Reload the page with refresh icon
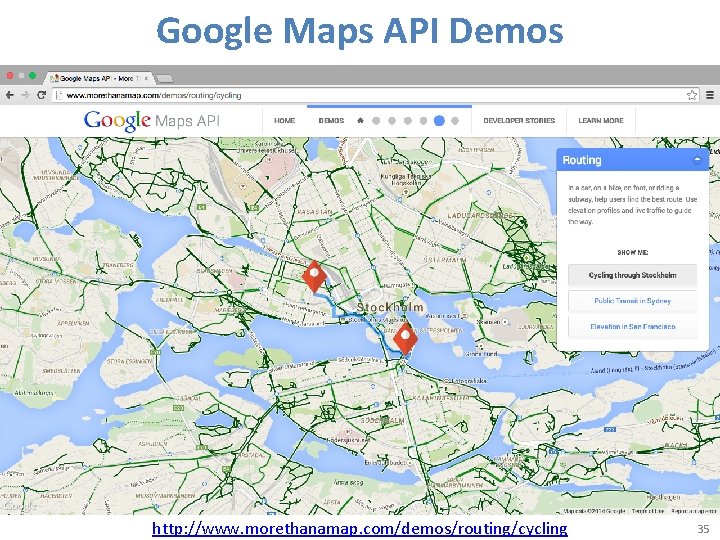The width and height of the screenshot is (720, 540). pos(41,95)
